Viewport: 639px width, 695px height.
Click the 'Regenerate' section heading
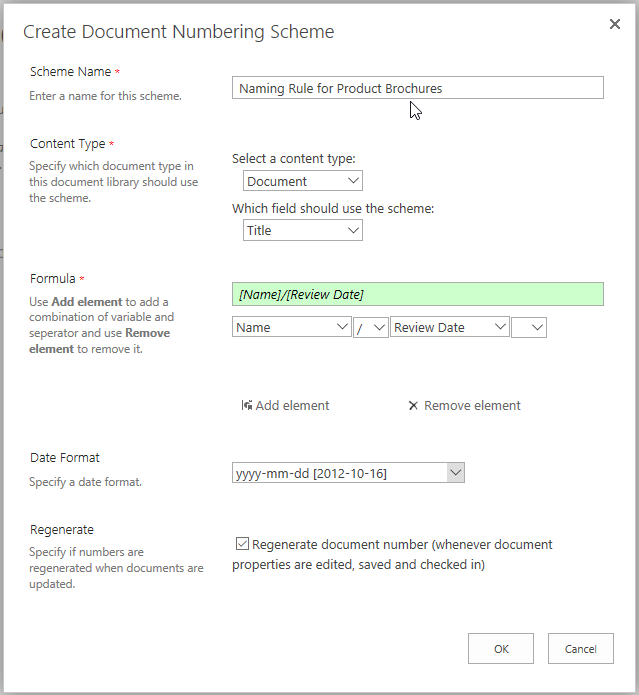pos(62,529)
